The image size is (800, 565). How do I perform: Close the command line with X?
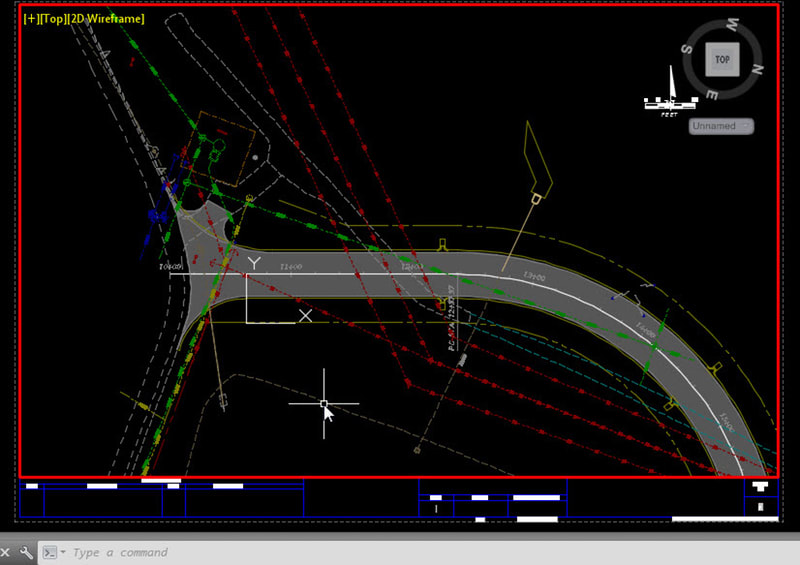tap(5, 552)
